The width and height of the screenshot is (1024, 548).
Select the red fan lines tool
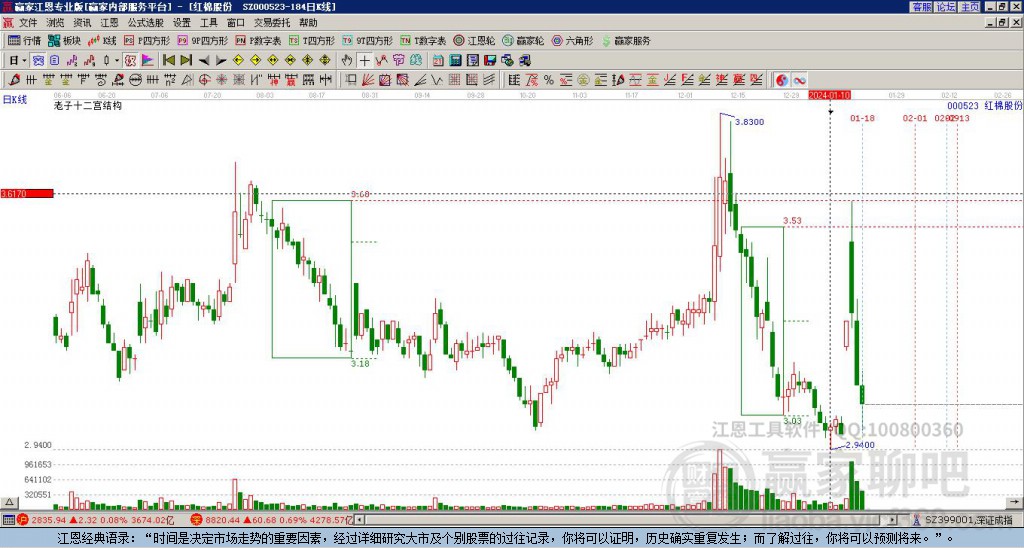pyautogui.click(x=368, y=80)
